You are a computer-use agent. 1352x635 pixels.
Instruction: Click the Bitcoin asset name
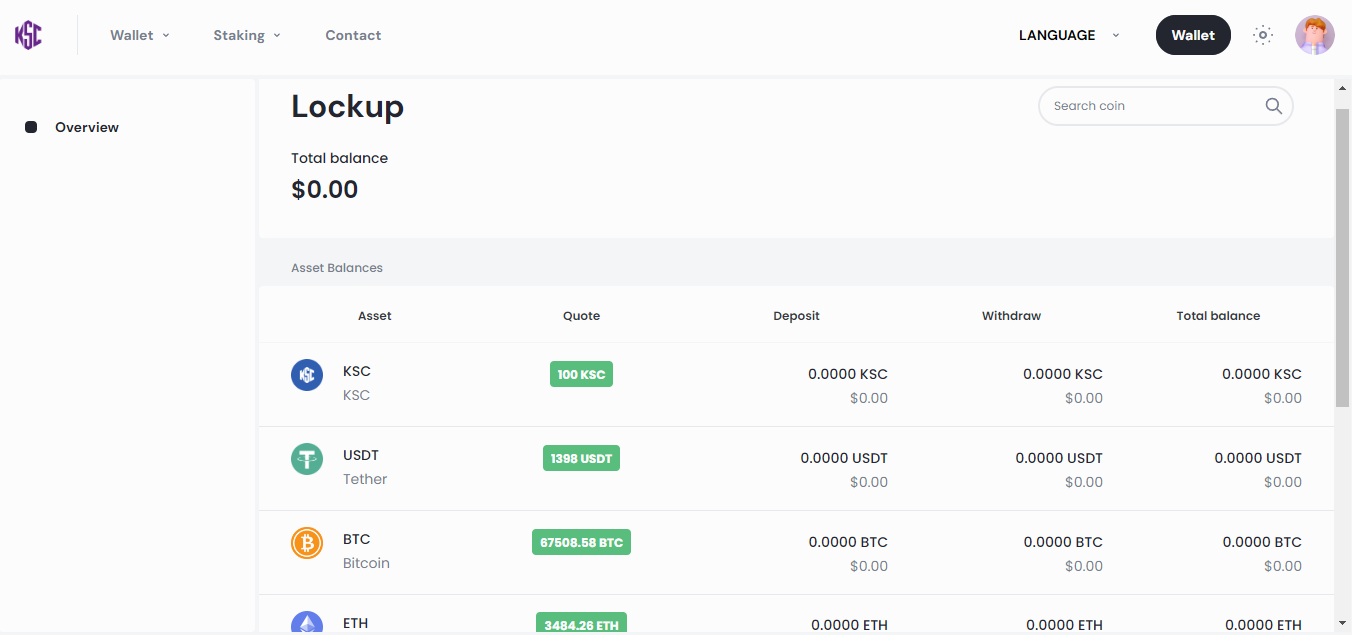(x=366, y=563)
